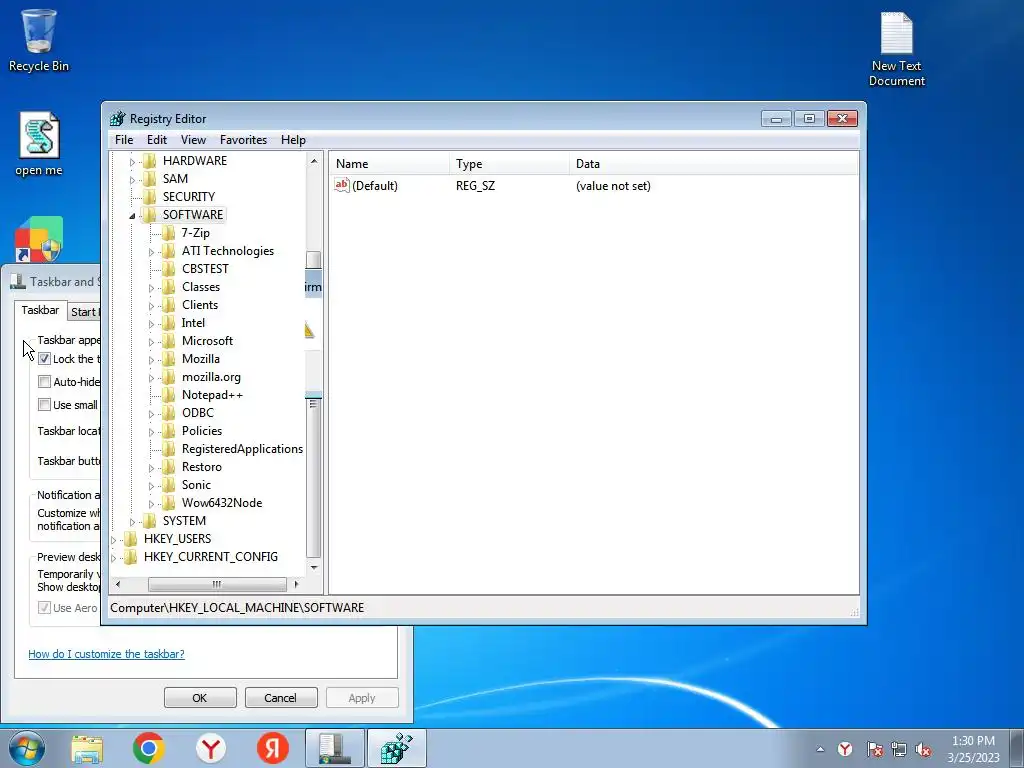This screenshot has height=768, width=1024.
Task: Click the Yandex tray icon
Action: (x=845, y=750)
